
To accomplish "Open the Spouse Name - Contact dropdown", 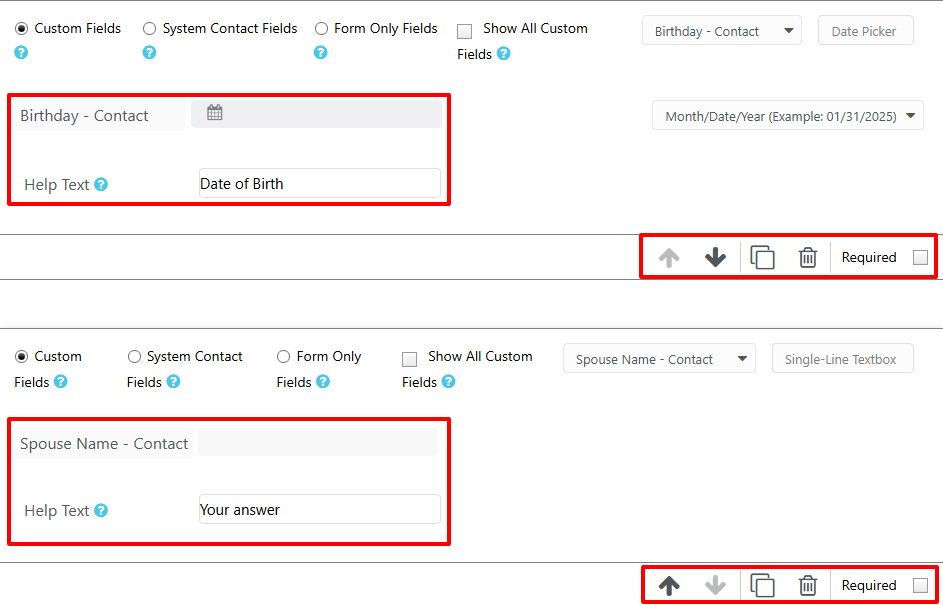I will click(x=659, y=358).
